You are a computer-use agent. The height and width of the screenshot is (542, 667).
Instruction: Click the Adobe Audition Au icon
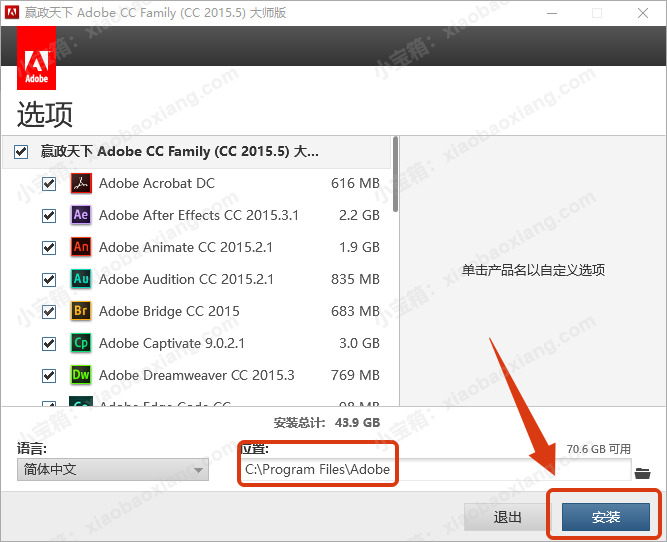(81, 279)
